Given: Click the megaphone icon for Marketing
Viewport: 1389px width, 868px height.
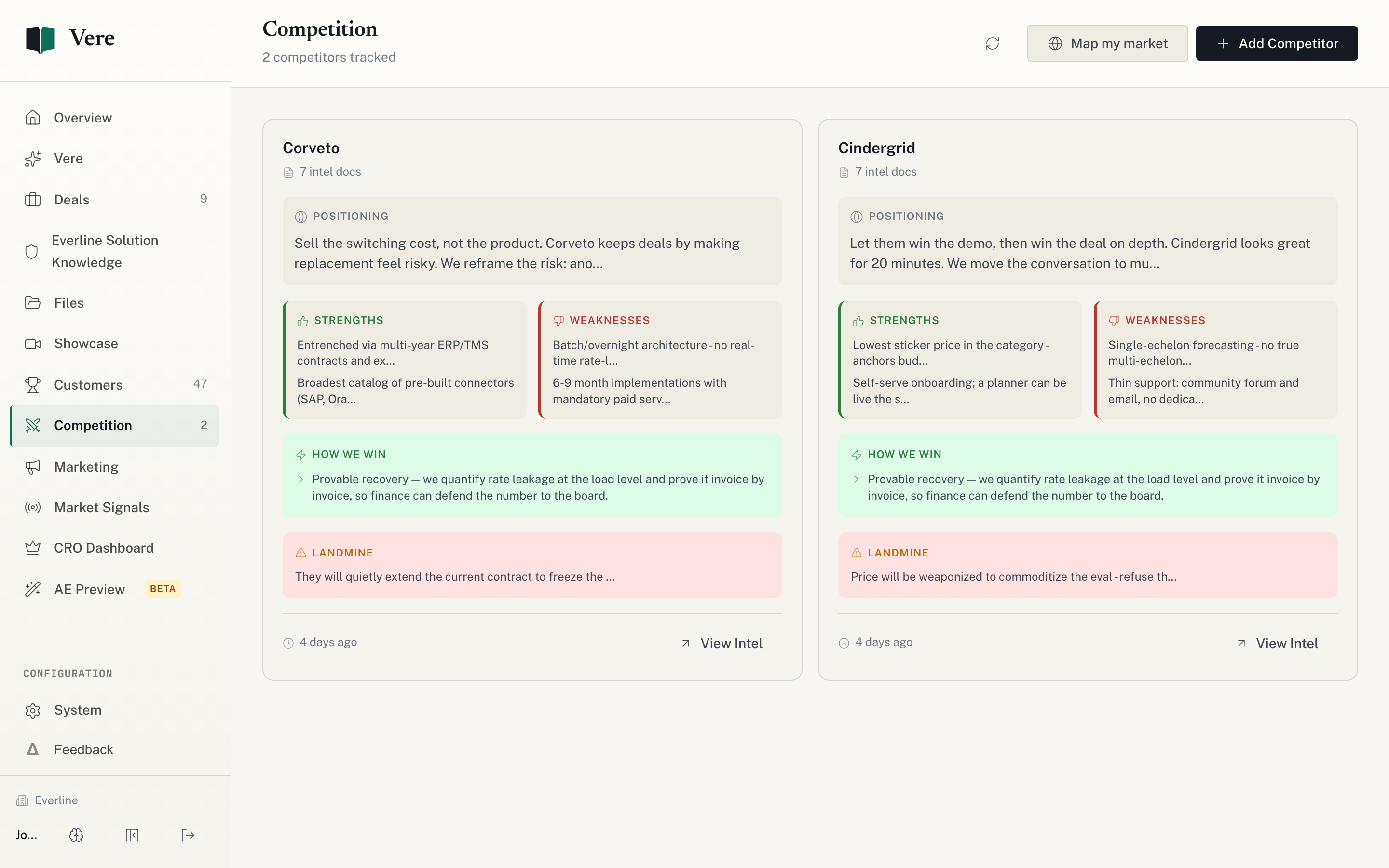Looking at the screenshot, I should (33, 467).
